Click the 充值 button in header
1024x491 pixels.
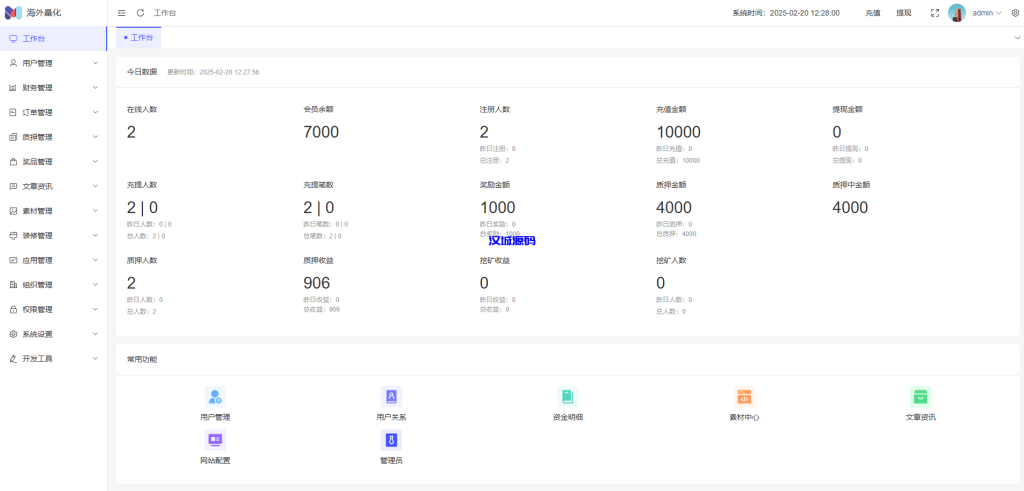click(x=873, y=13)
